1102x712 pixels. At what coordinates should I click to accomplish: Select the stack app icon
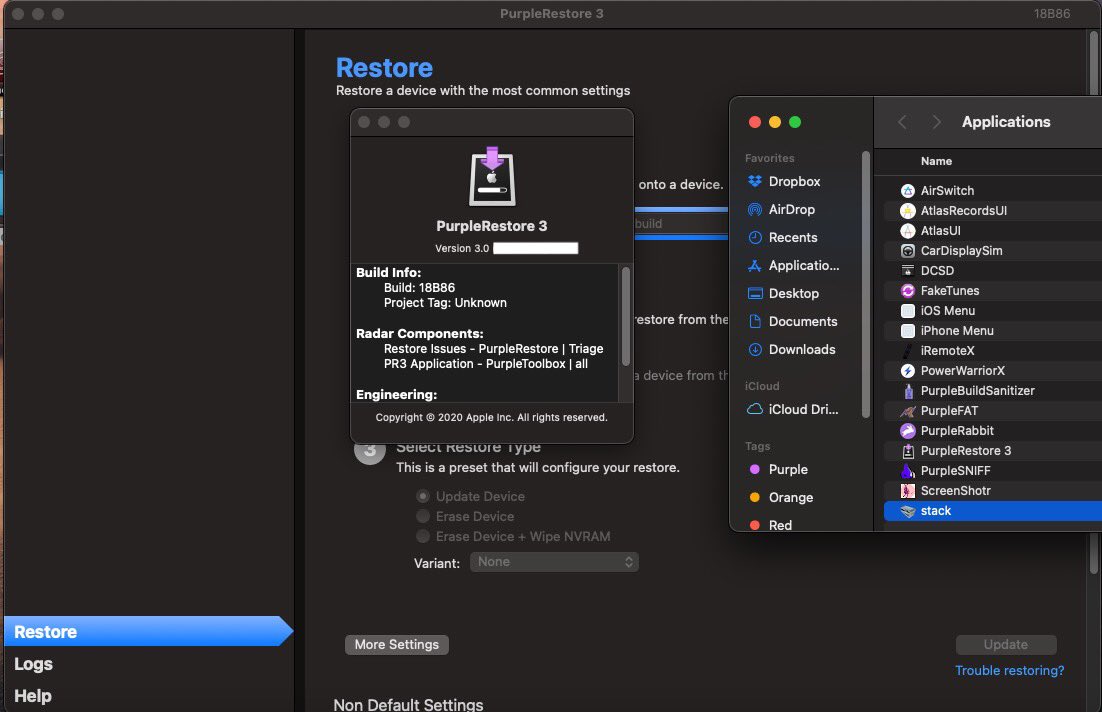coord(907,511)
